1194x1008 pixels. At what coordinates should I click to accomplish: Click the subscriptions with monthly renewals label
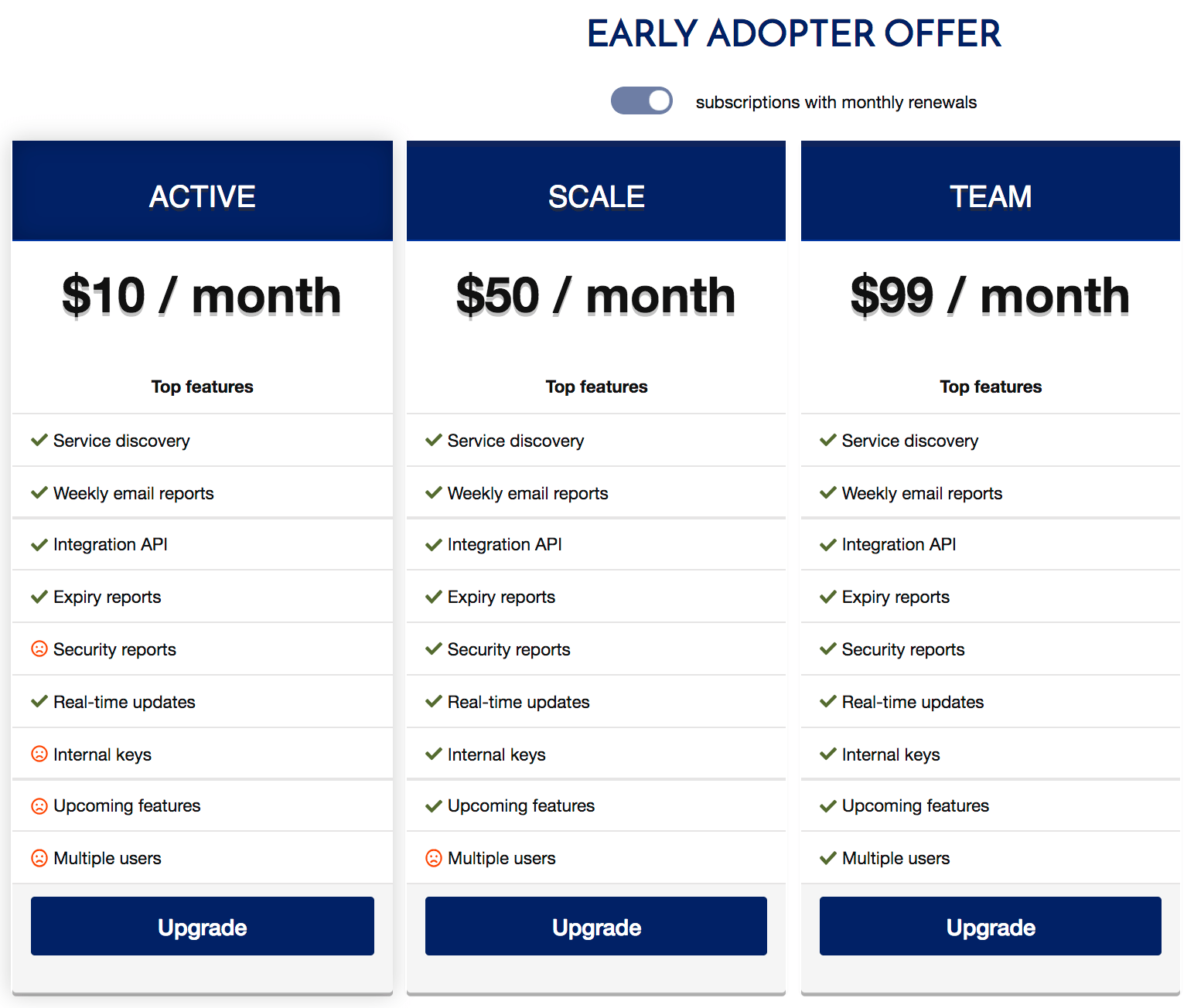click(x=836, y=102)
